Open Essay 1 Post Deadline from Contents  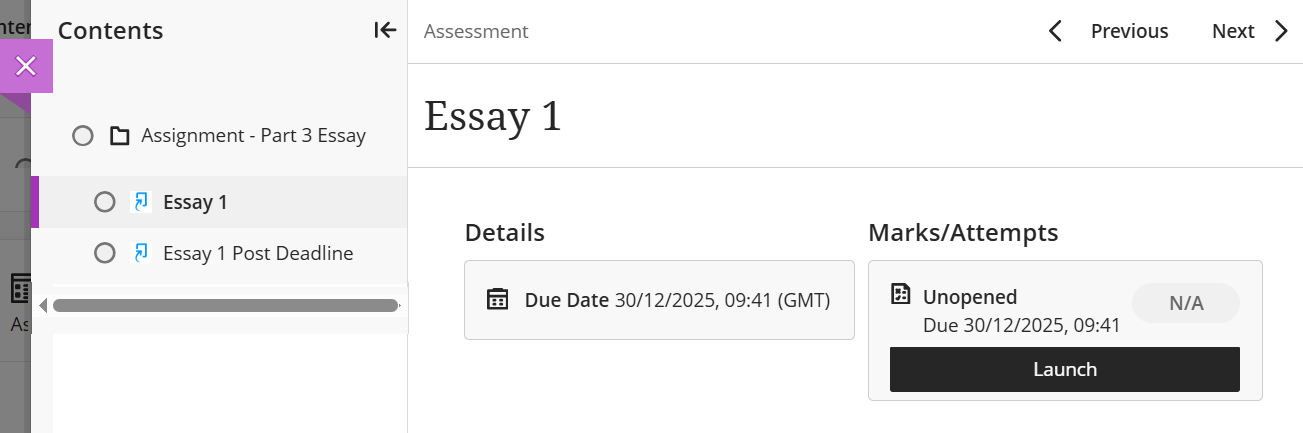pos(258,253)
